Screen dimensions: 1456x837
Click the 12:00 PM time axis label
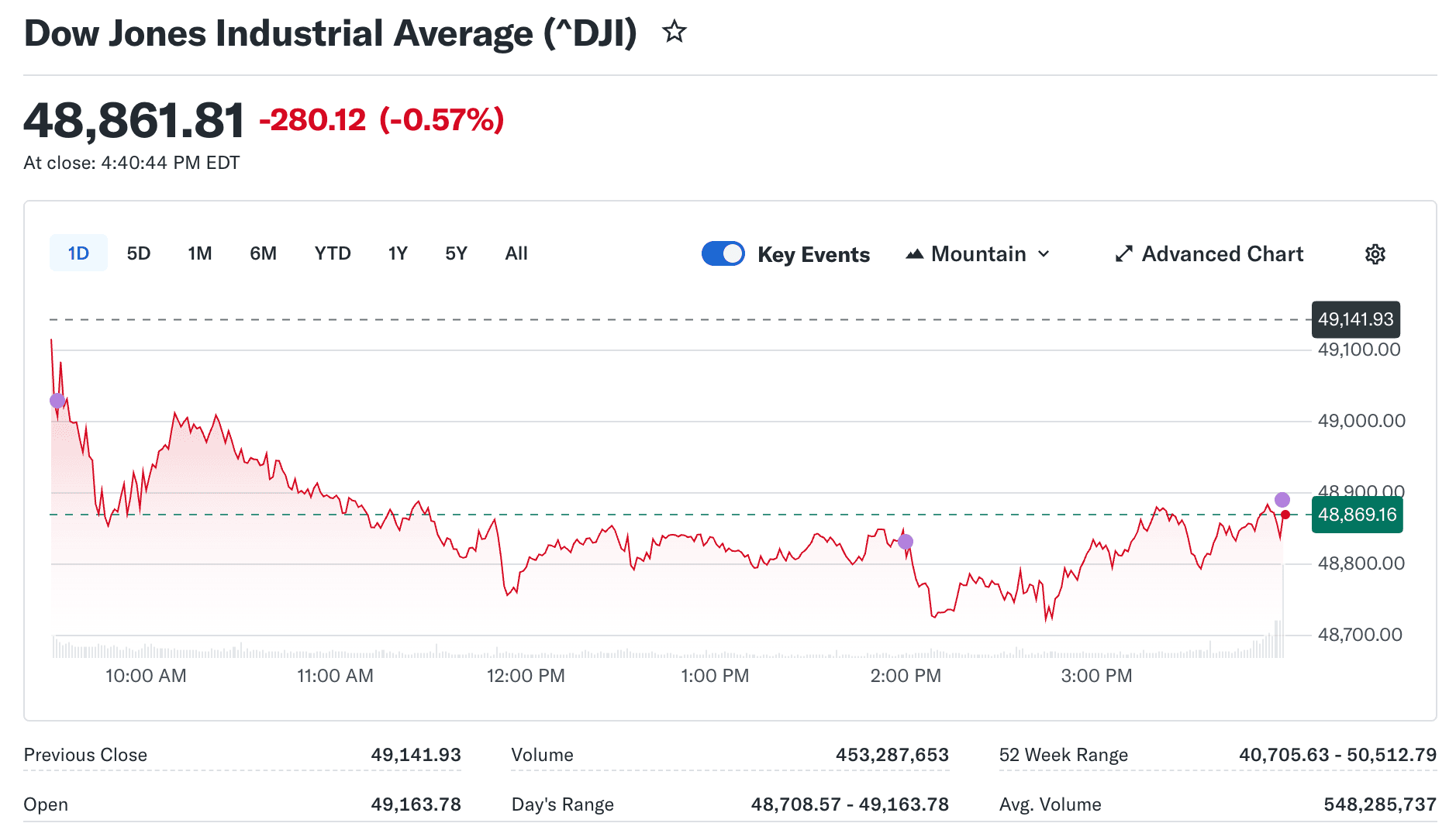pyautogui.click(x=526, y=676)
